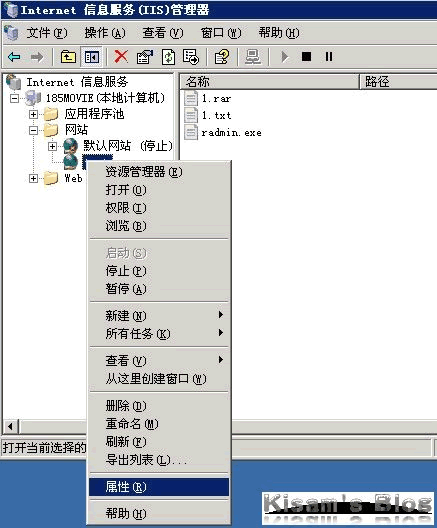The image size is (437, 528).
Task: Collapse the 网站 folder node
Action: pyautogui.click(x=33, y=130)
